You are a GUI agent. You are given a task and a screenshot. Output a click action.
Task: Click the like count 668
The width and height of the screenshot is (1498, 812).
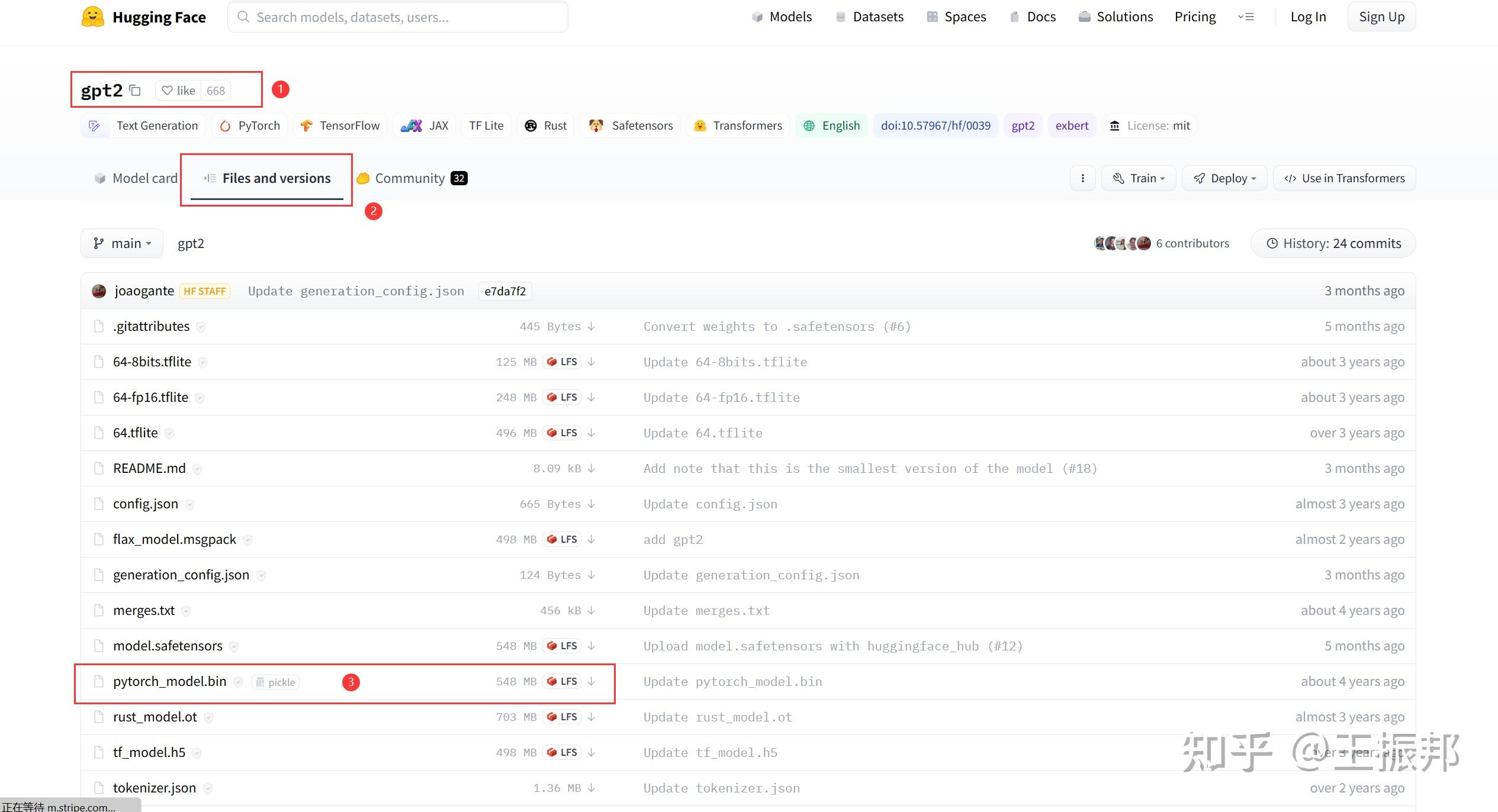215,90
